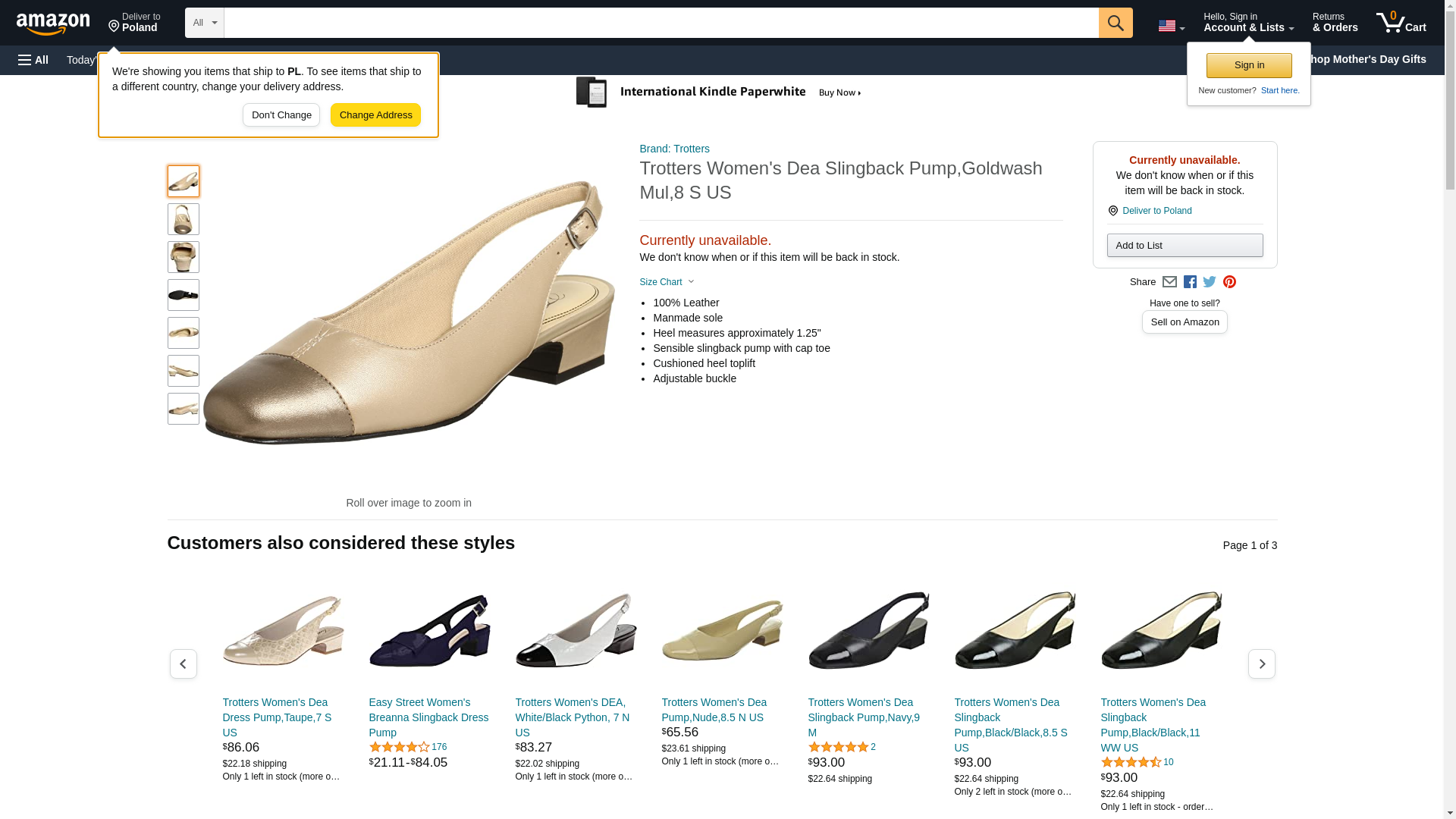
Task: Open Shop Mother's Day Gifts link
Action: pyautogui.click(x=1371, y=59)
